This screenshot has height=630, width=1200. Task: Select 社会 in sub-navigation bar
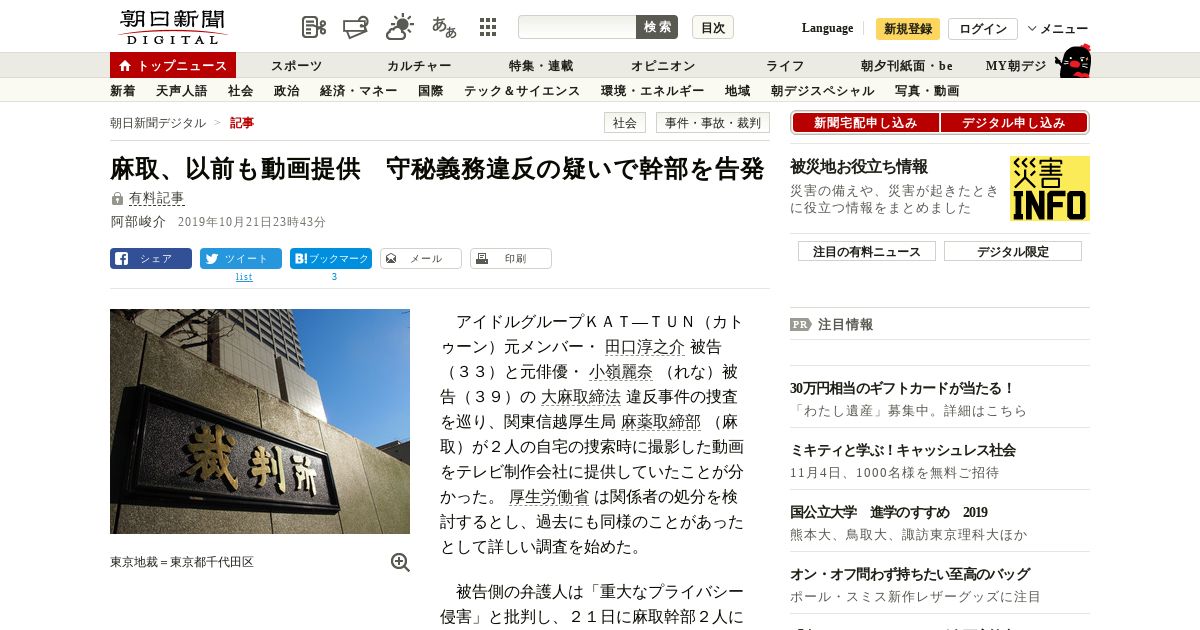(x=241, y=91)
